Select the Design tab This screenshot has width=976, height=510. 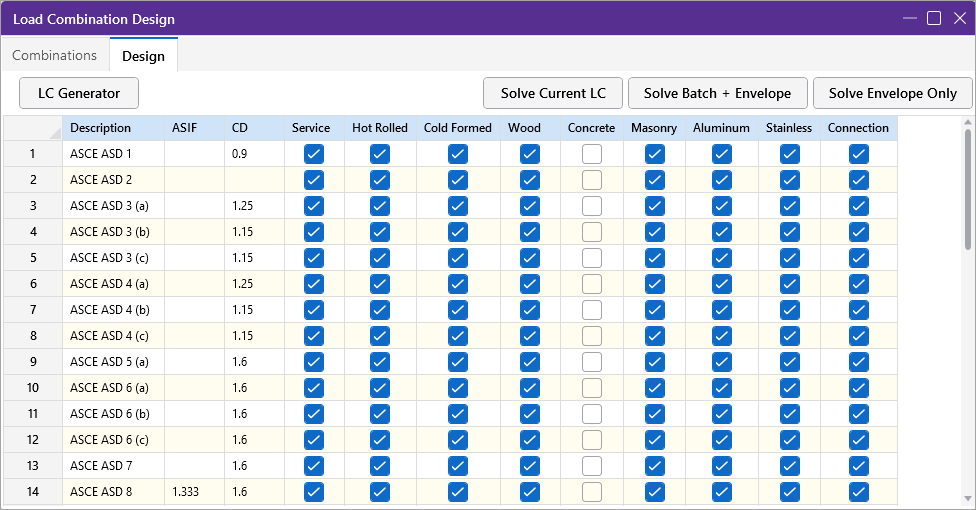pos(143,56)
